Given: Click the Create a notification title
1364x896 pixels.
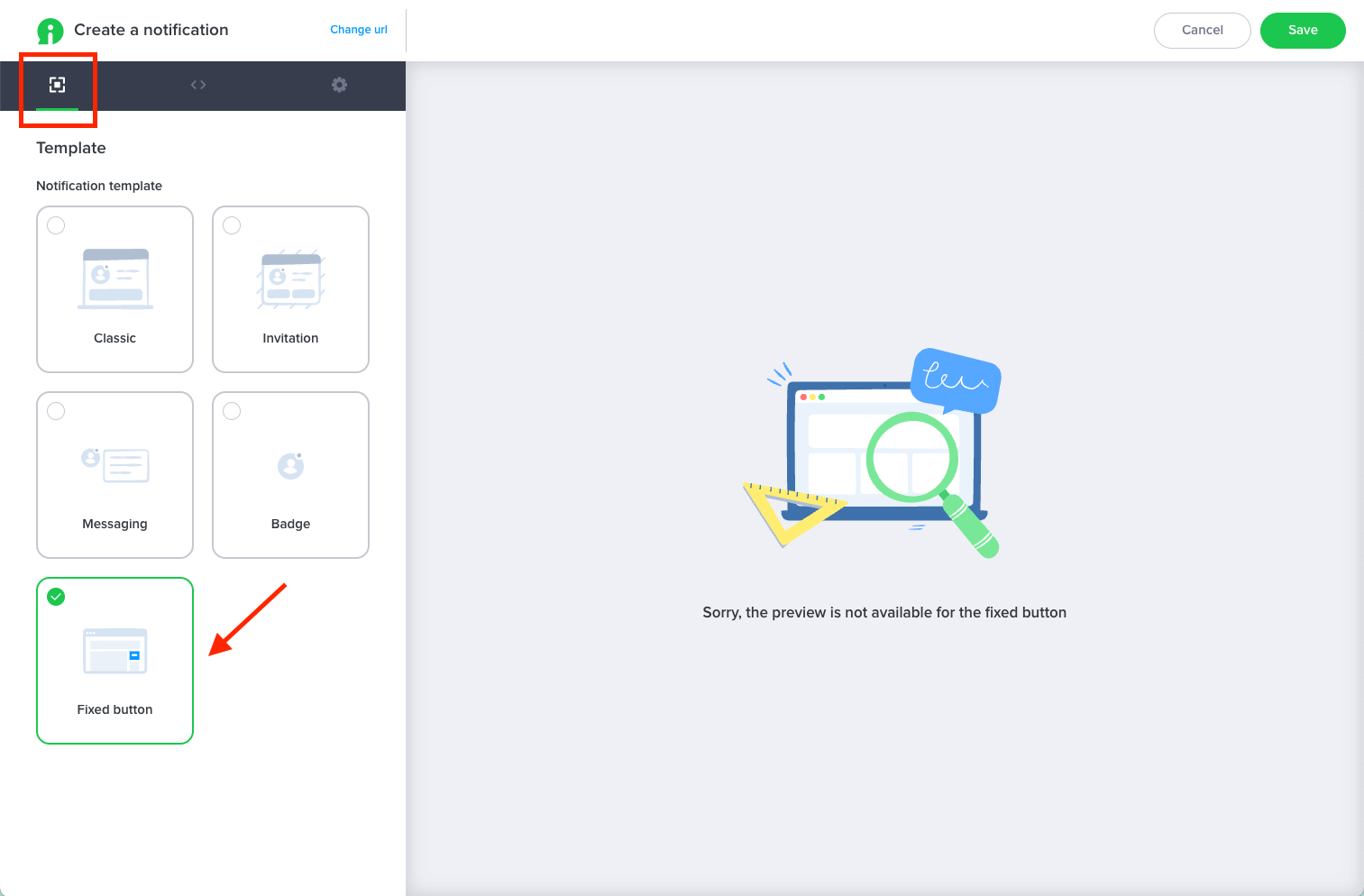Looking at the screenshot, I should [151, 30].
